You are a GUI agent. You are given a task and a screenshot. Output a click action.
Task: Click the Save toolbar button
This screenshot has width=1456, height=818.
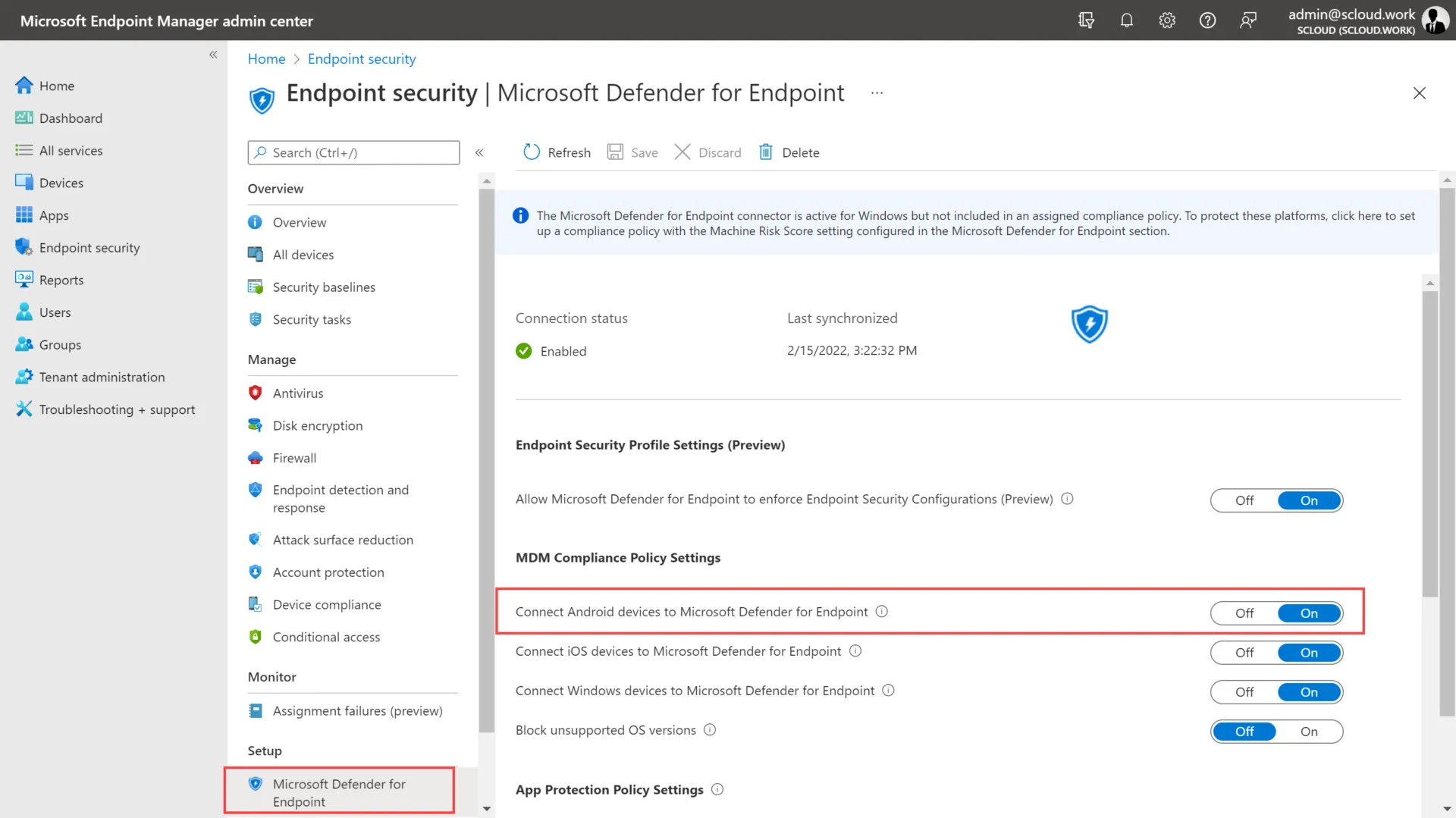tap(632, 152)
